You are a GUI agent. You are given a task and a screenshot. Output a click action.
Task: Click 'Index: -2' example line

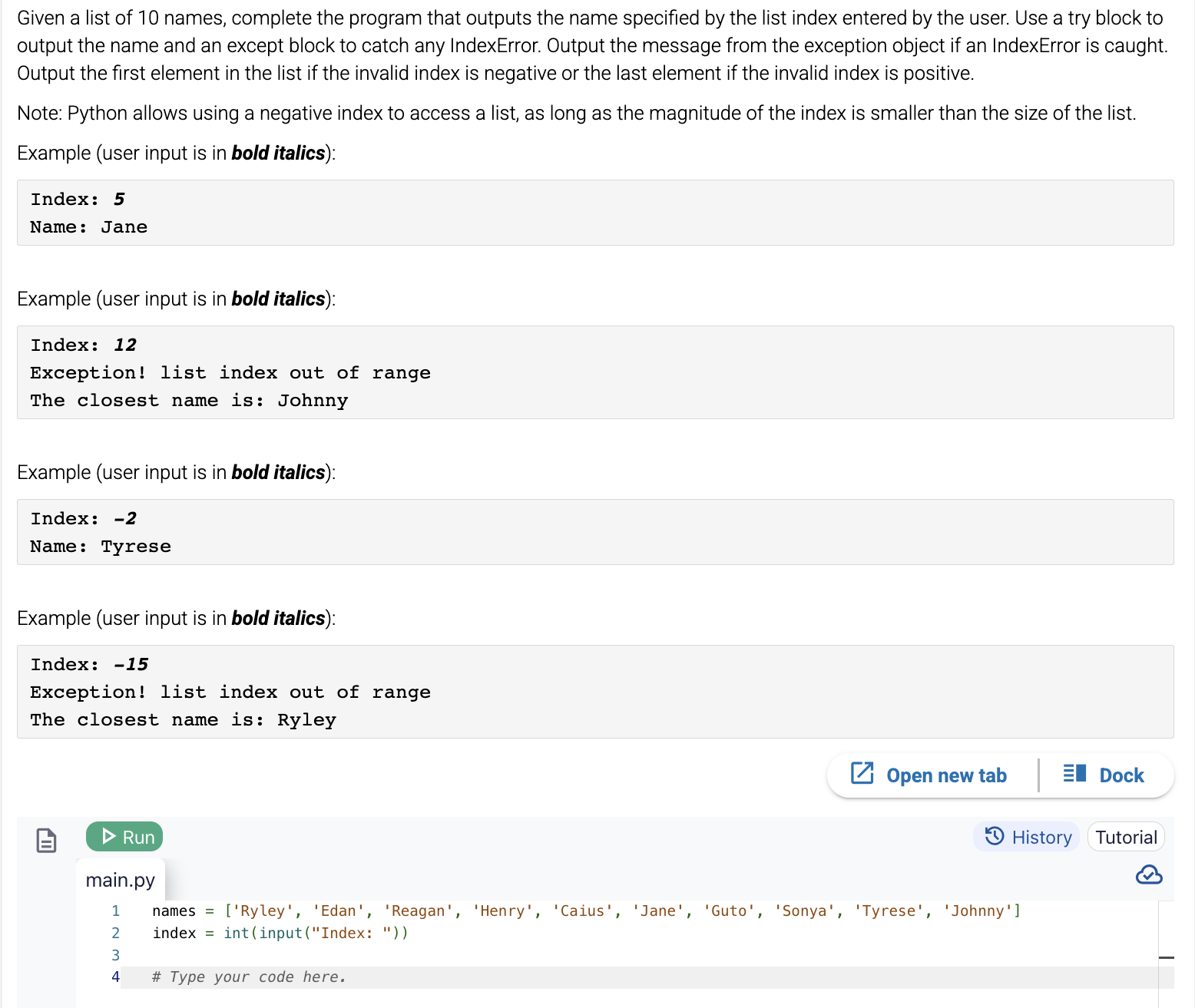84,519
